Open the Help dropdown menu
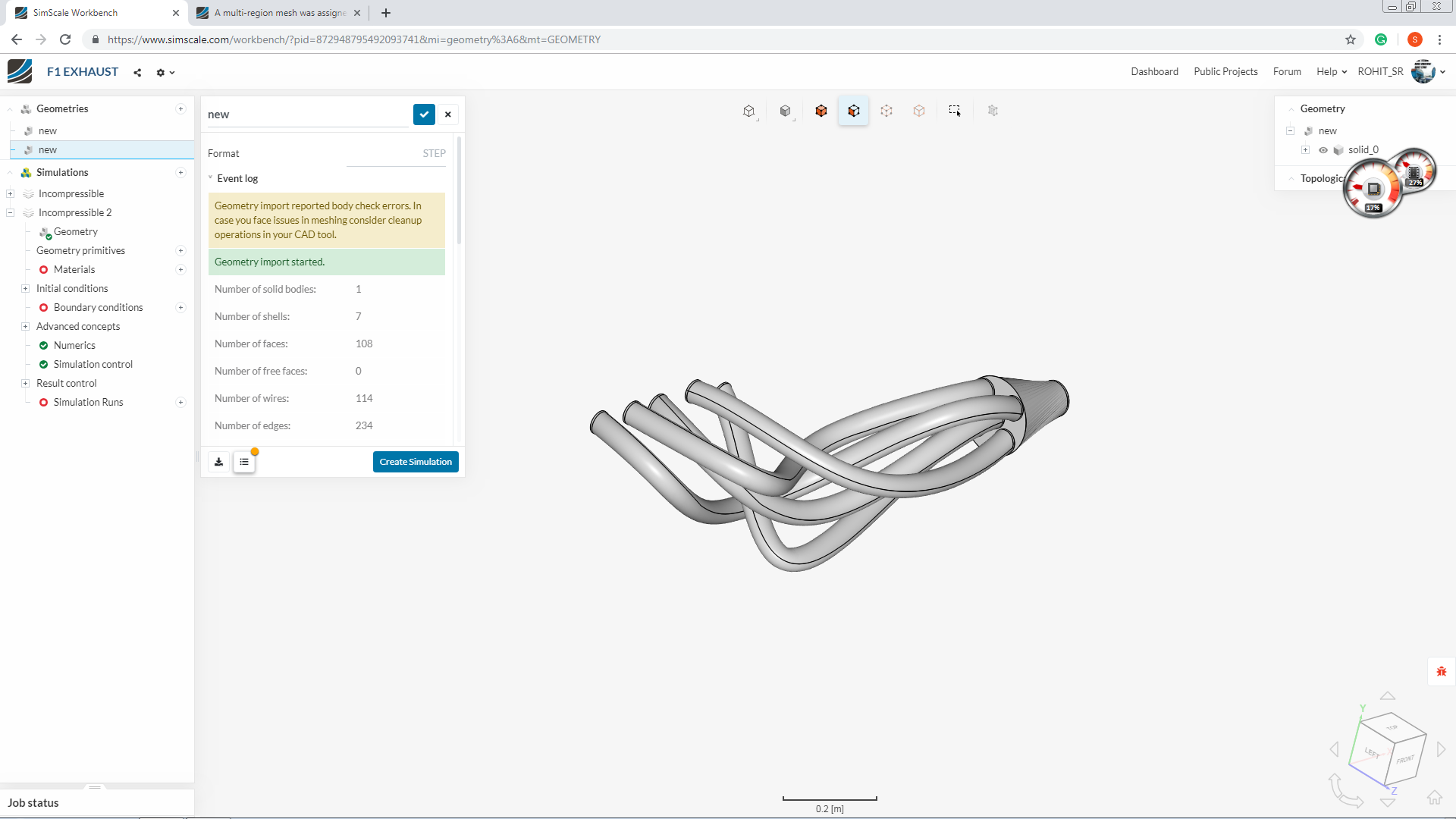This screenshot has height=819, width=1456. coord(1332,71)
